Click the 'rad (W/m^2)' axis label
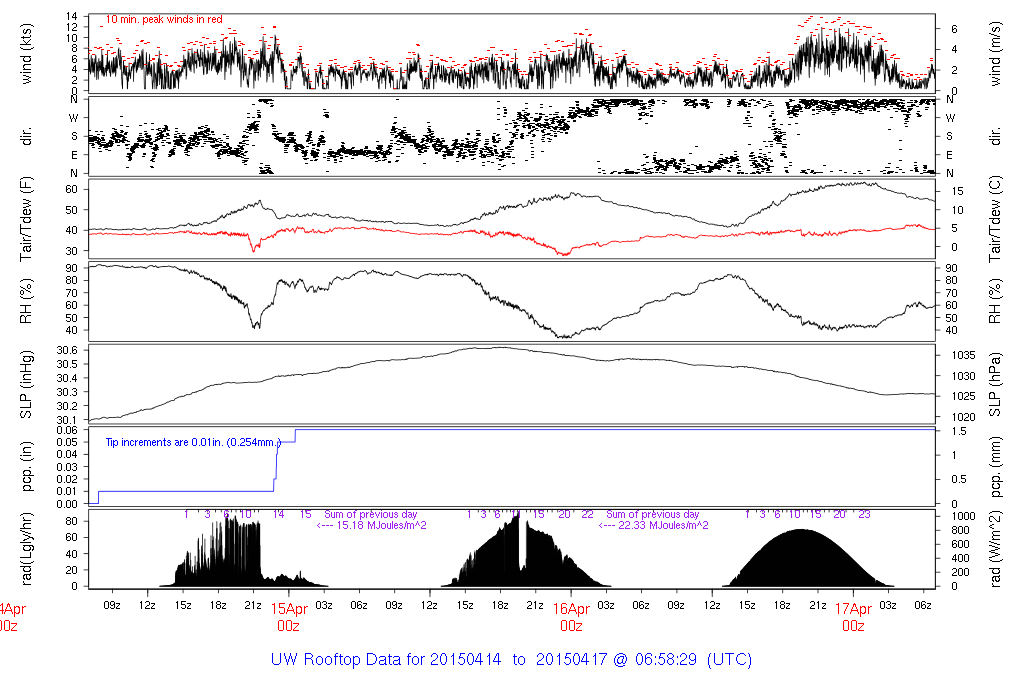 coord(995,549)
